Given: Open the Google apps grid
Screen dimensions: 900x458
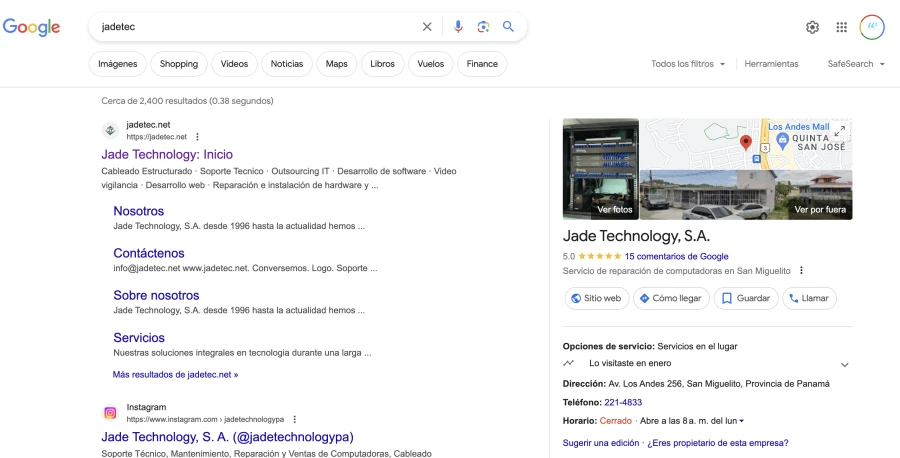Looking at the screenshot, I should click(x=841, y=27).
